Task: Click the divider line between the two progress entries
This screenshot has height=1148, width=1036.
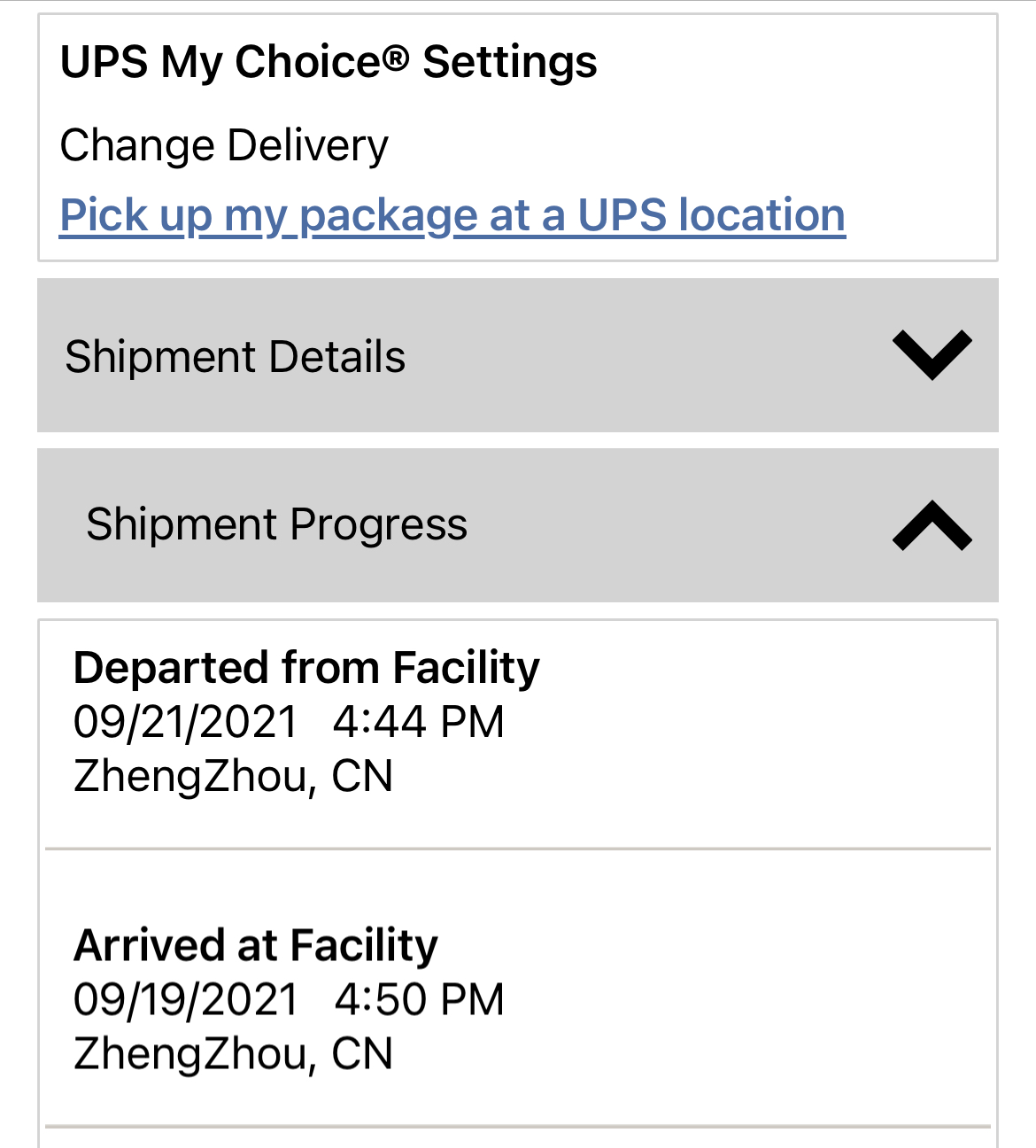Action: click(x=518, y=849)
